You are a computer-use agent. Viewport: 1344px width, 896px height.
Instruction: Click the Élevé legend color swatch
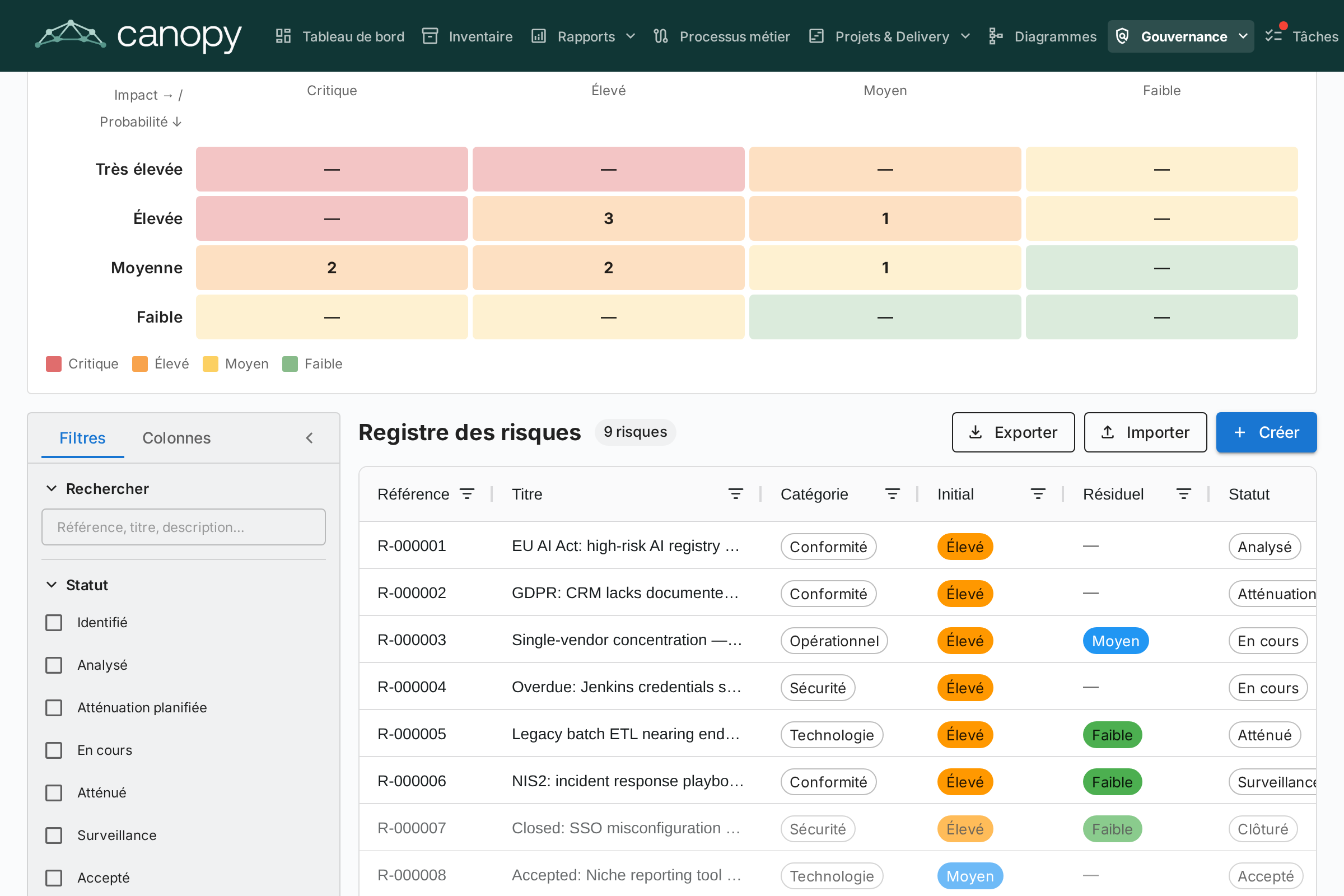click(x=140, y=364)
